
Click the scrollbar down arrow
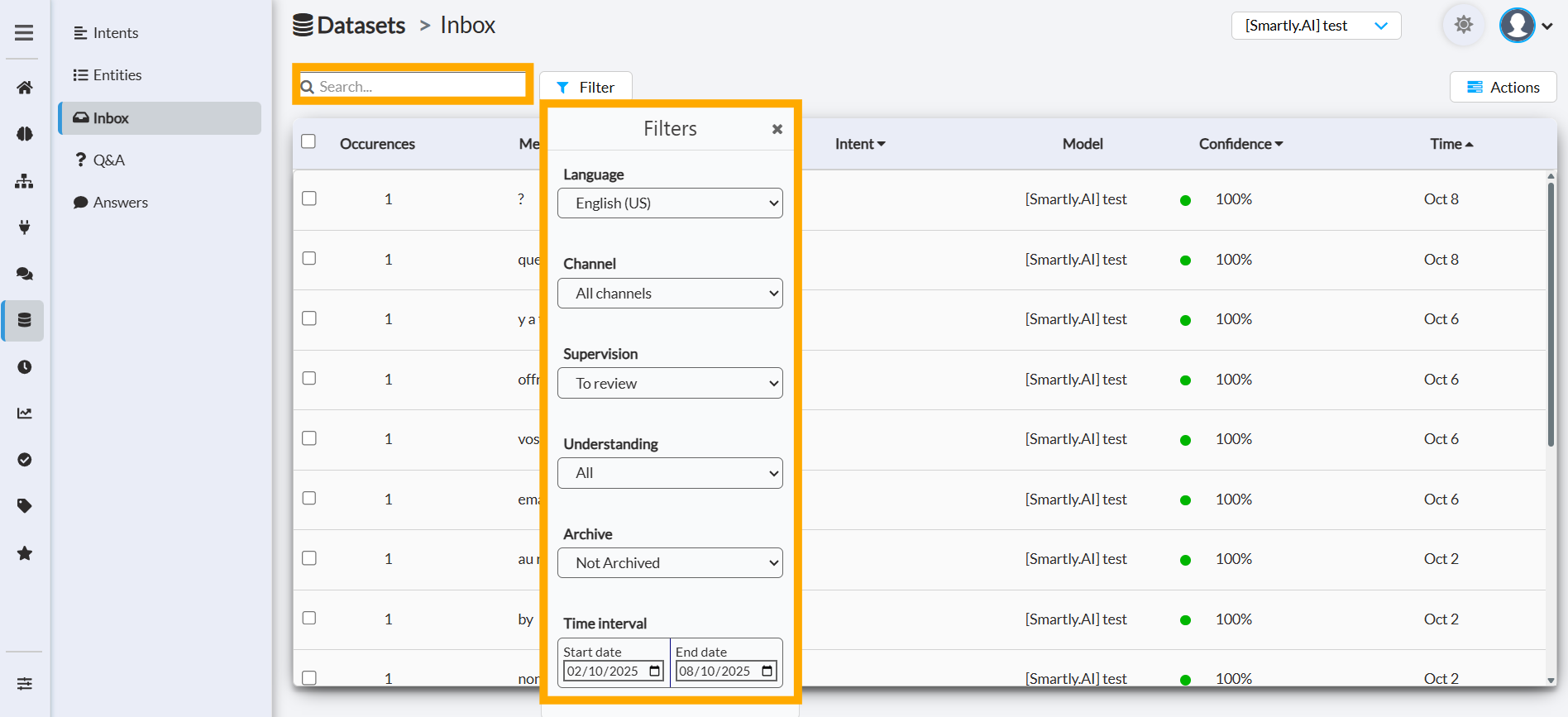click(1551, 681)
